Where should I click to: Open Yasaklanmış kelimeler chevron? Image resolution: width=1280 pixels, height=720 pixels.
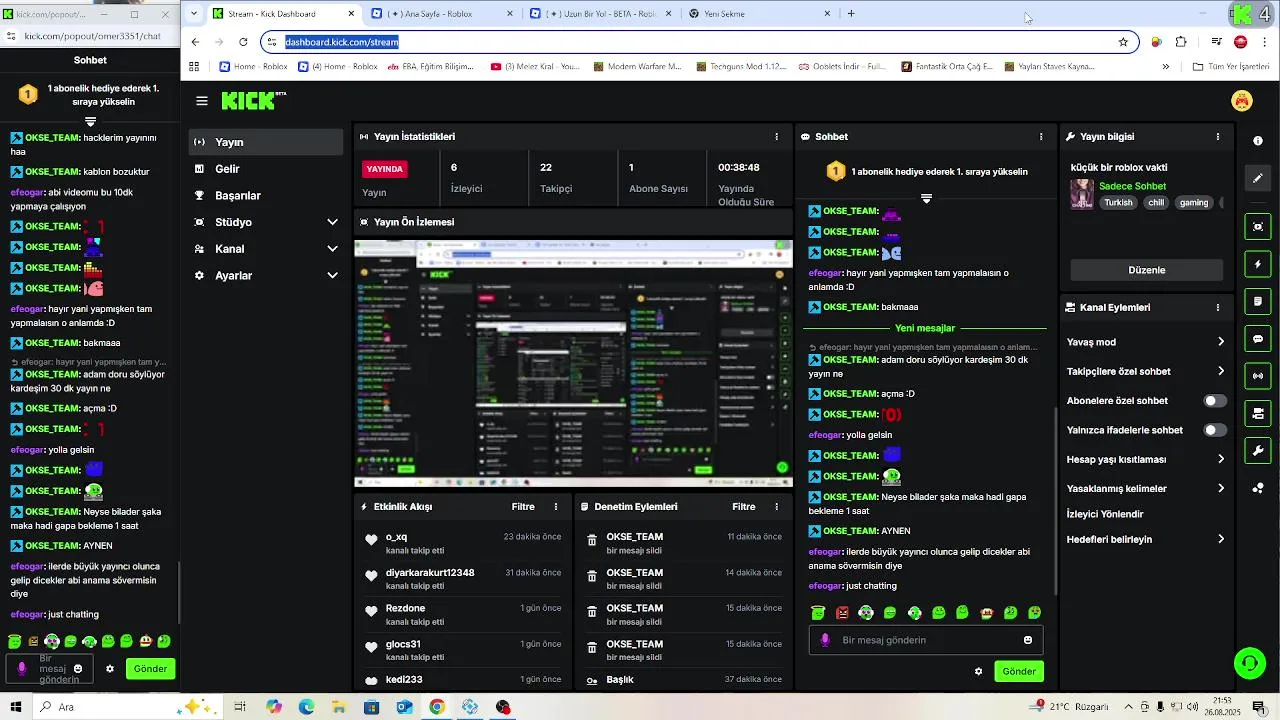pos(1221,488)
